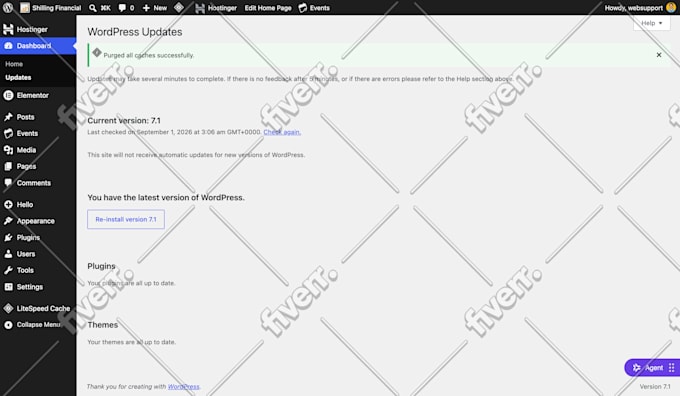
Task: Click the Tools wrench icon
Action: [8, 270]
